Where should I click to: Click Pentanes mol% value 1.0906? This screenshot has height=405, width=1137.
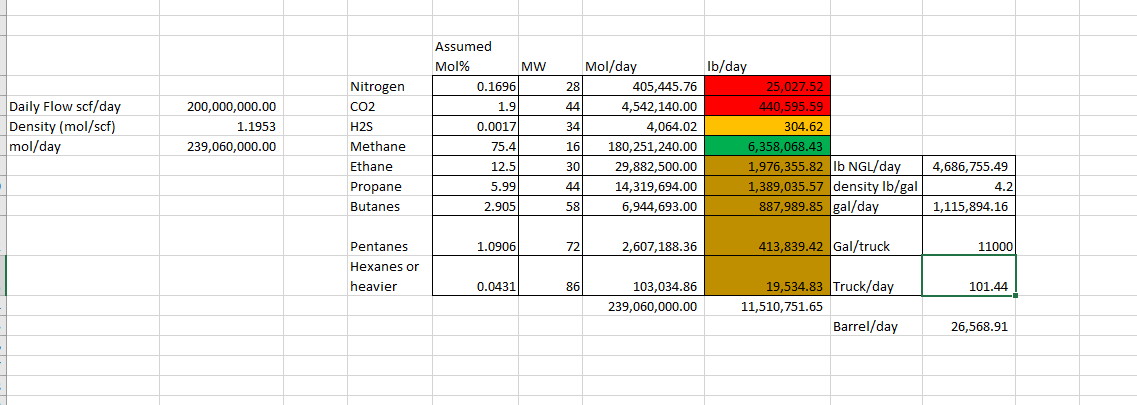coord(476,235)
